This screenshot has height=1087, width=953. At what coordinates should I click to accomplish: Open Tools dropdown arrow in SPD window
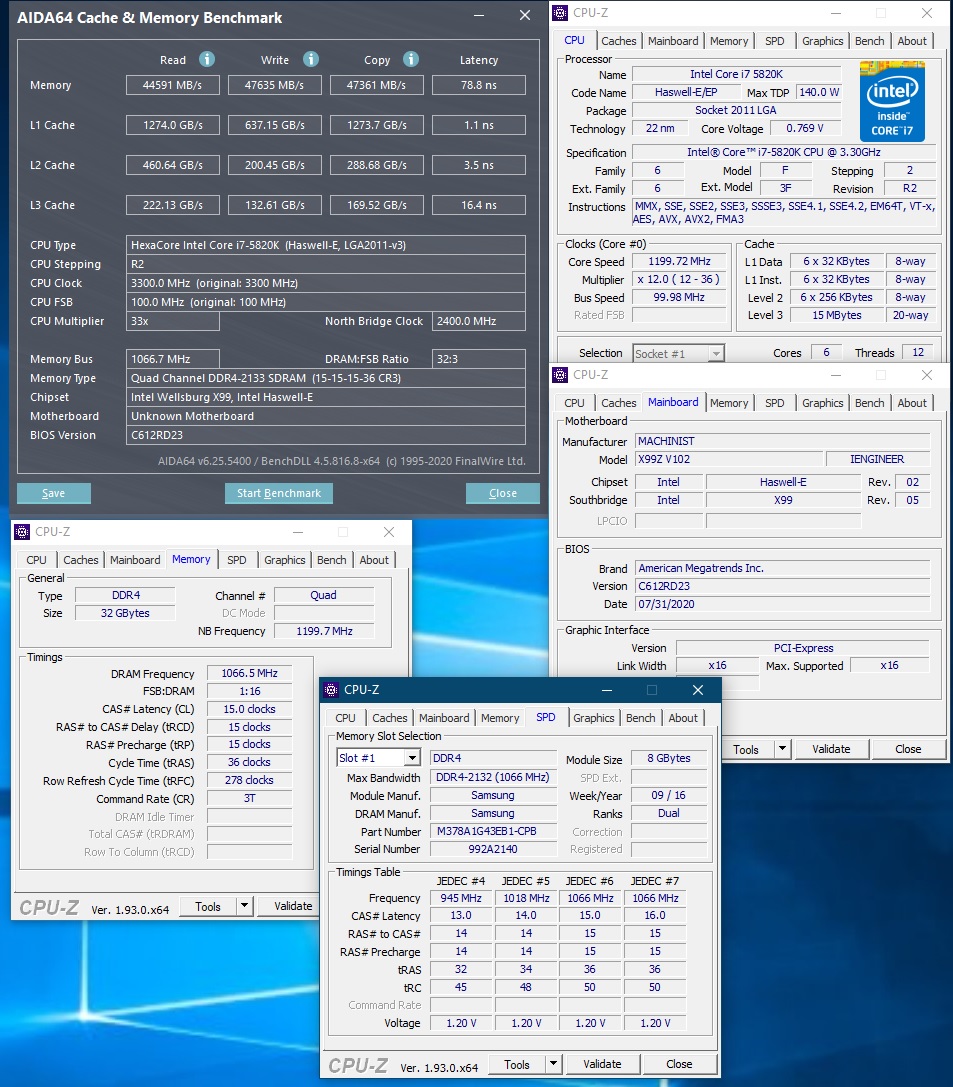click(x=552, y=1063)
